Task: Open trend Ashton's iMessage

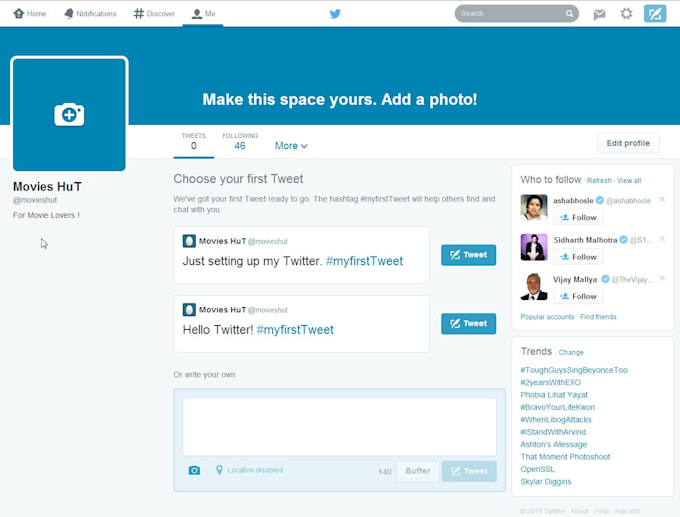Action: 553,444
